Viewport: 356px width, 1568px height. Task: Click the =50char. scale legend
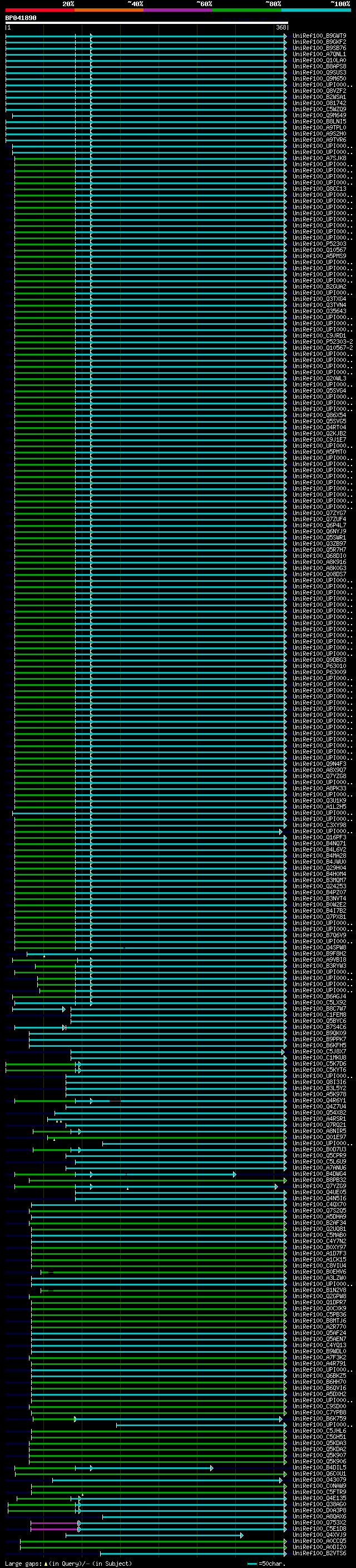(267, 1564)
